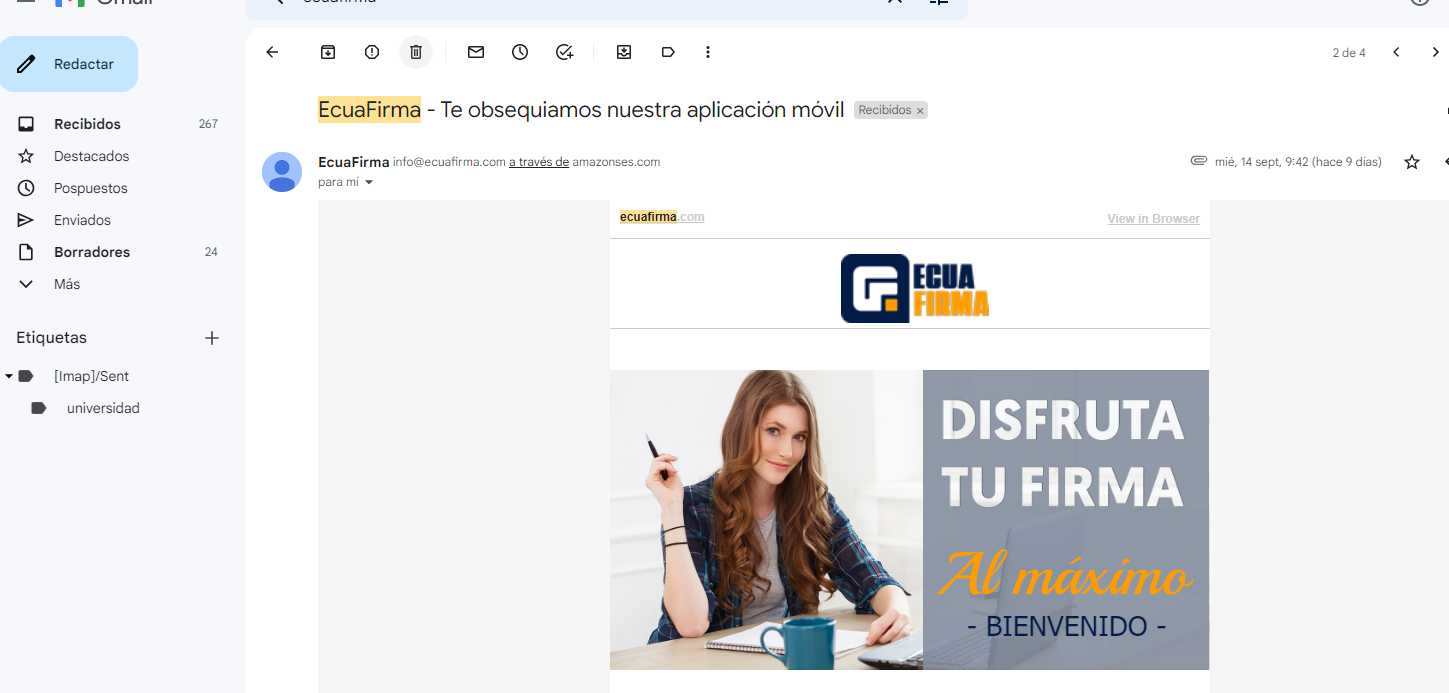The width and height of the screenshot is (1449, 693).
Task: Click the sender name EcuaFirma
Action: [354, 162]
